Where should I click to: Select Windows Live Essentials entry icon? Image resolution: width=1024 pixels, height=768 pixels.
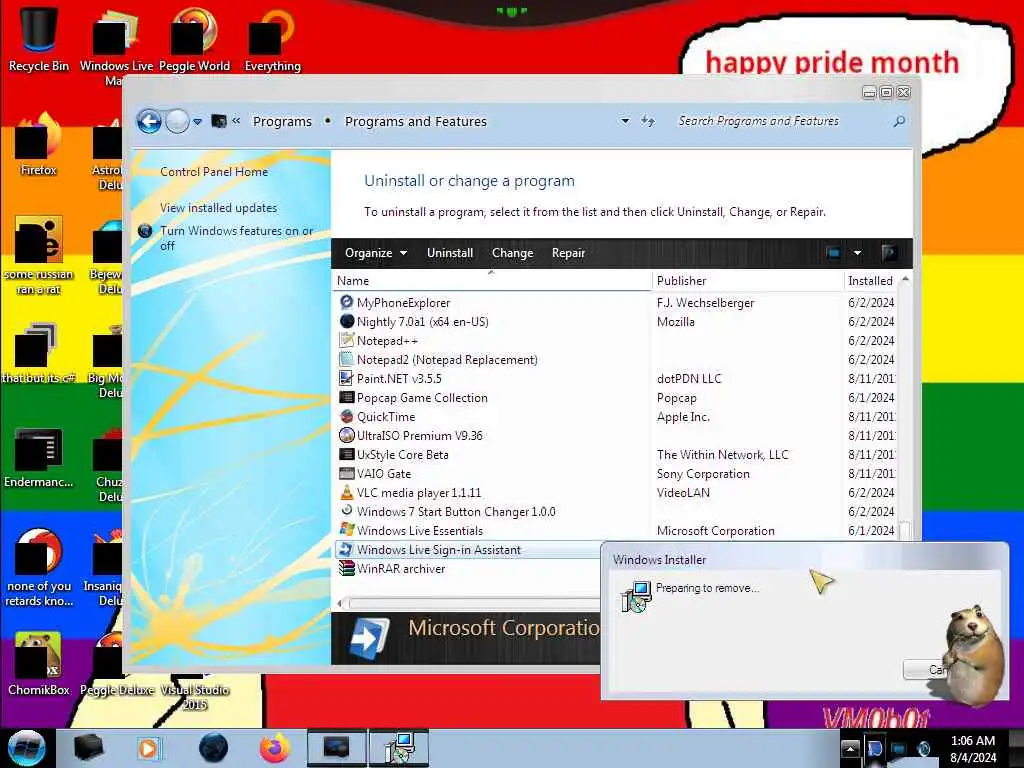tap(347, 530)
